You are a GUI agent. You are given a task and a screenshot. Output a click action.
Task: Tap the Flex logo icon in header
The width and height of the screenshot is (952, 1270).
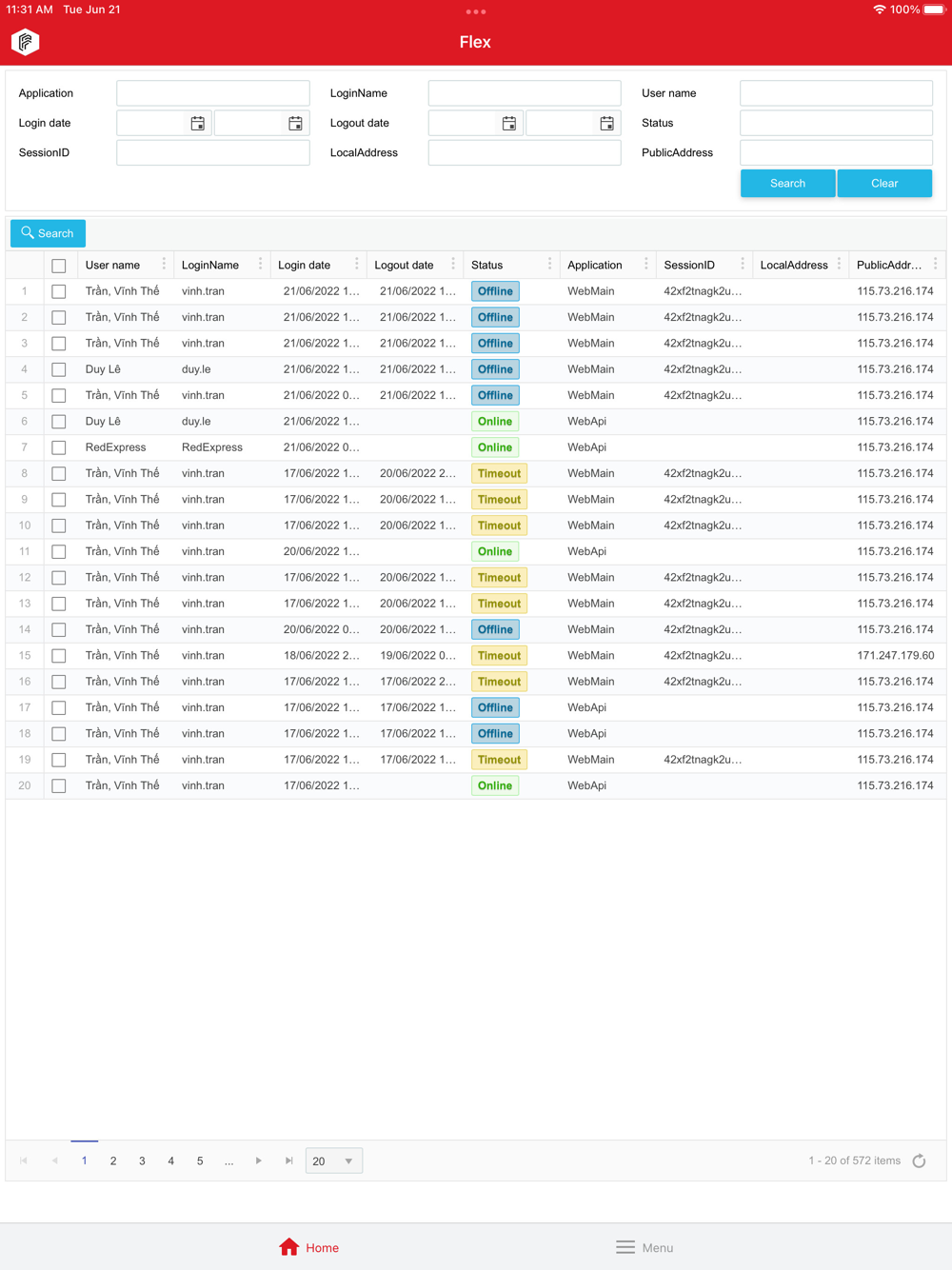[26, 42]
